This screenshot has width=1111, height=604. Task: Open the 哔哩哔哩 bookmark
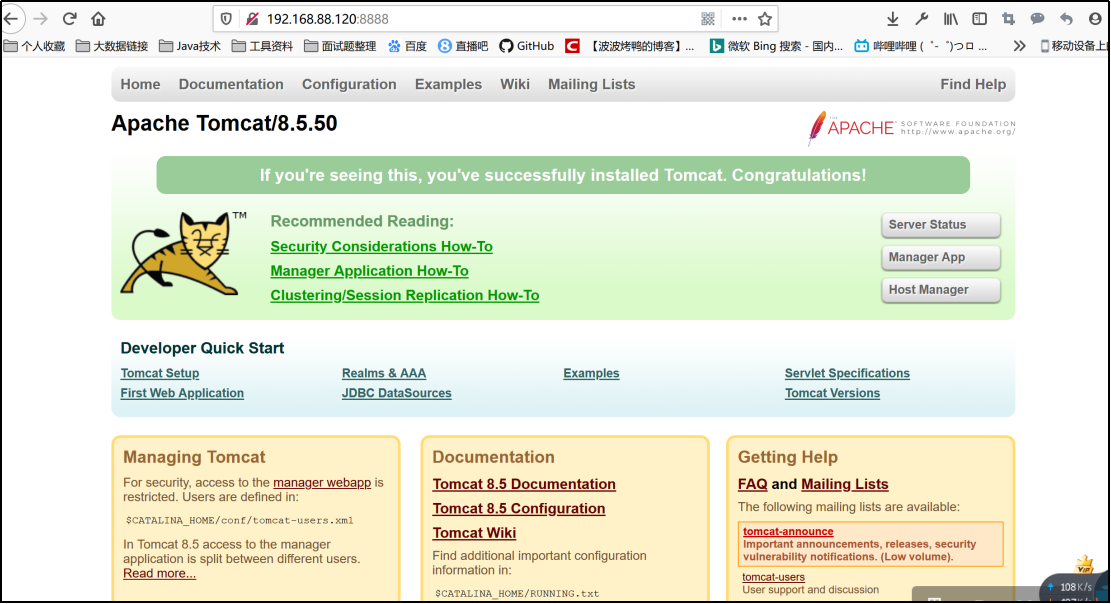920,46
